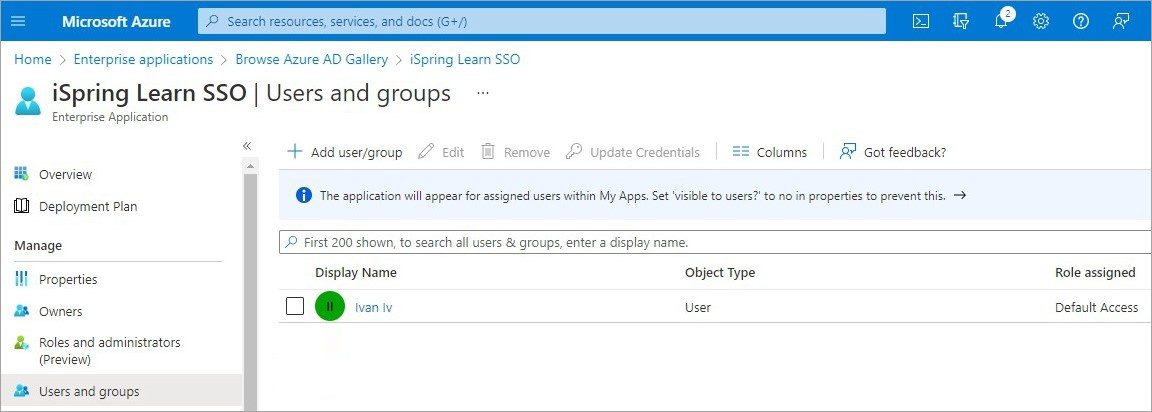
Task: View notifications bell with badge 2
Action: (1002, 20)
